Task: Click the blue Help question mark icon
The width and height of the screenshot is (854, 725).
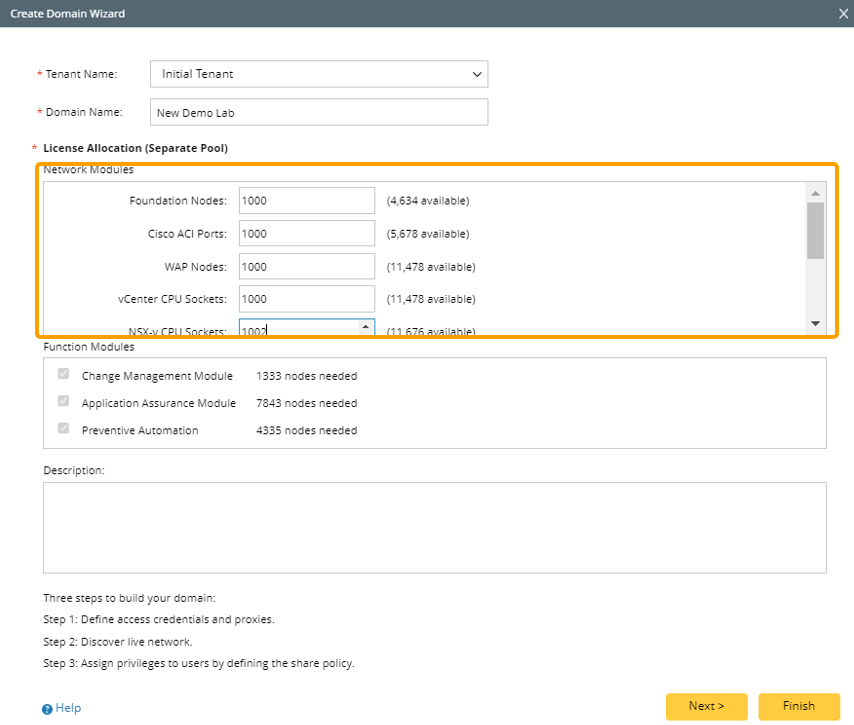Action: [47, 709]
